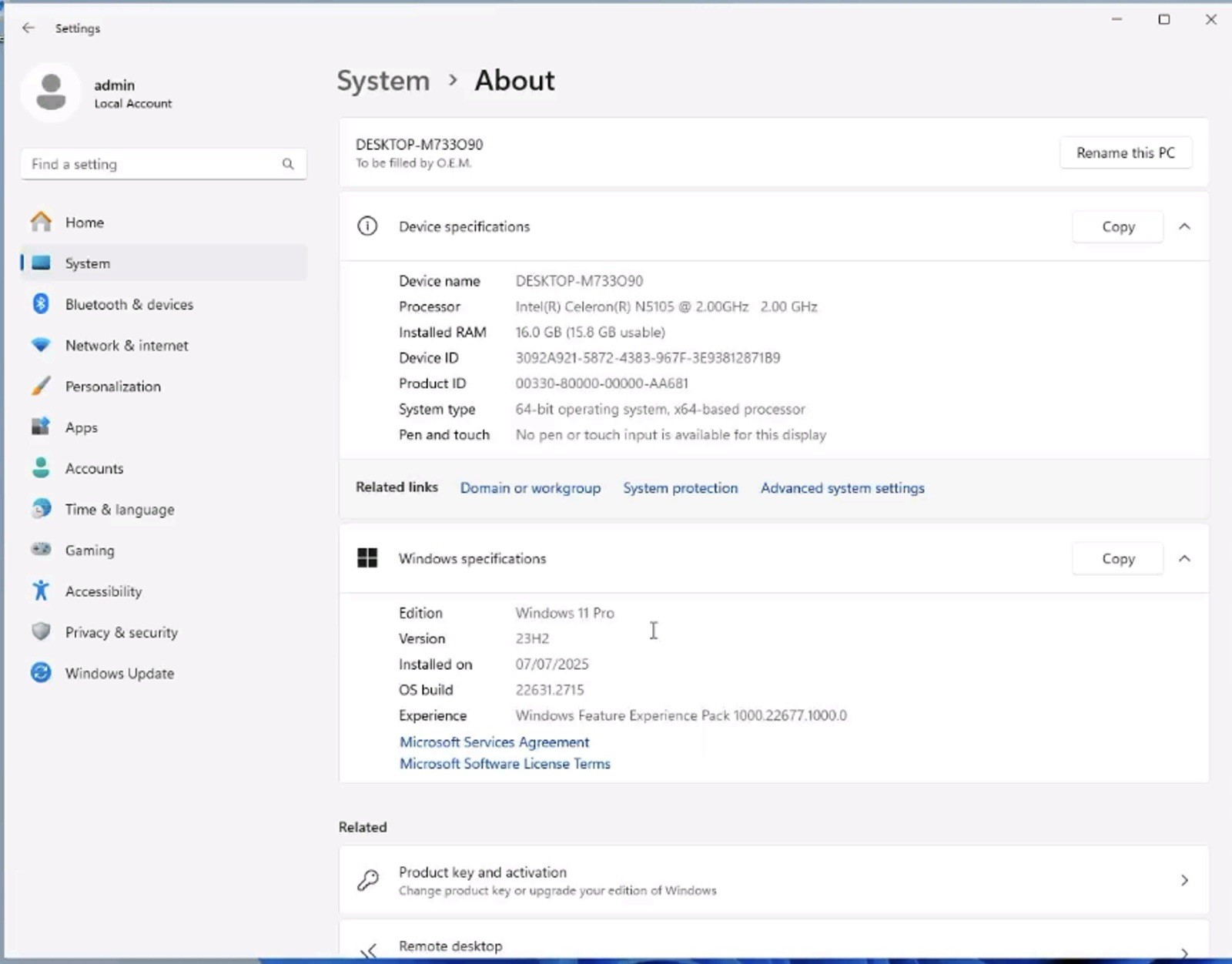Image resolution: width=1232 pixels, height=964 pixels.
Task: Click the Installed RAM 16.0 GB value
Action: coord(590,333)
